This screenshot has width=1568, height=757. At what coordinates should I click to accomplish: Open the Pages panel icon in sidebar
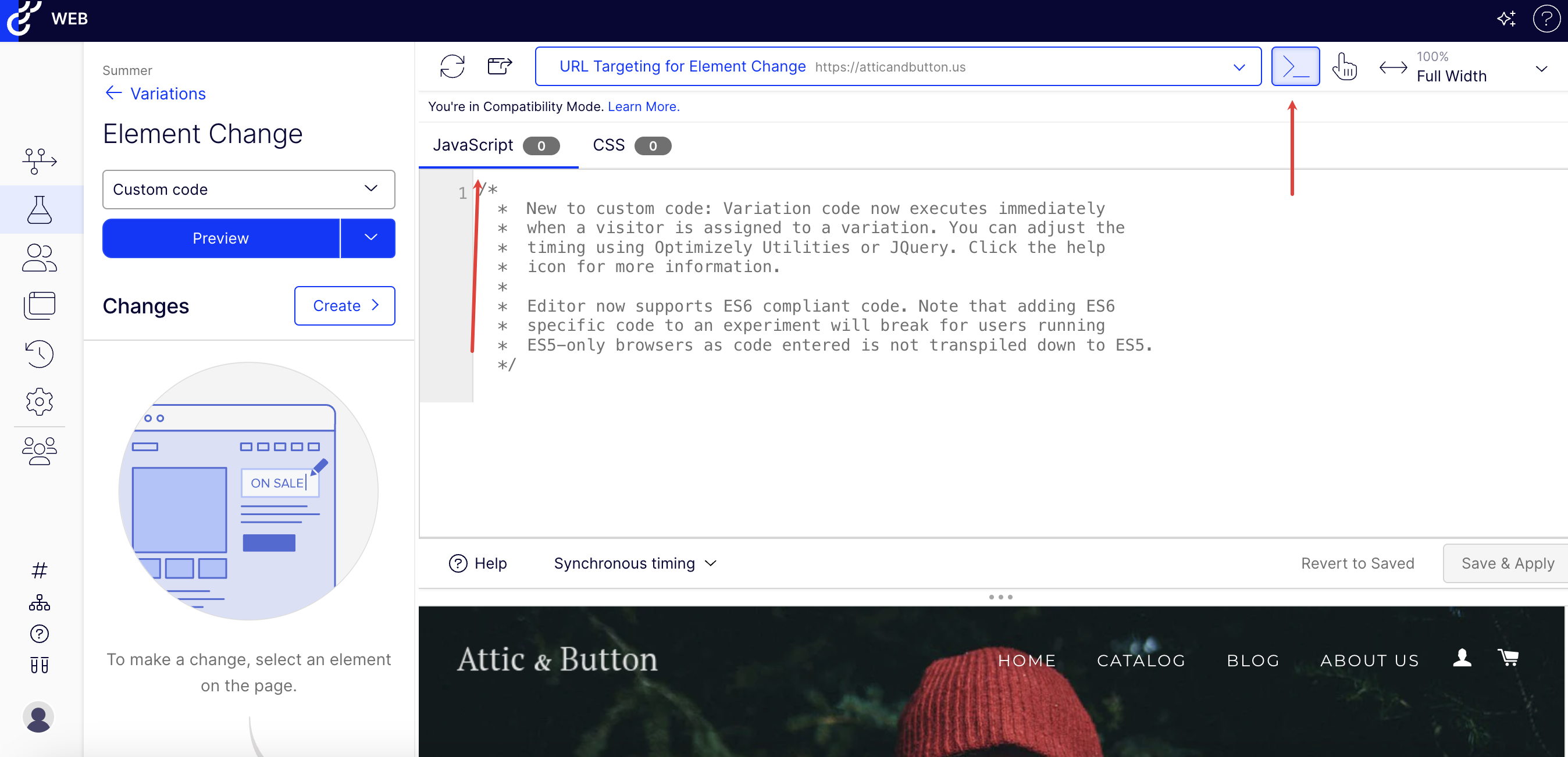pos(39,305)
